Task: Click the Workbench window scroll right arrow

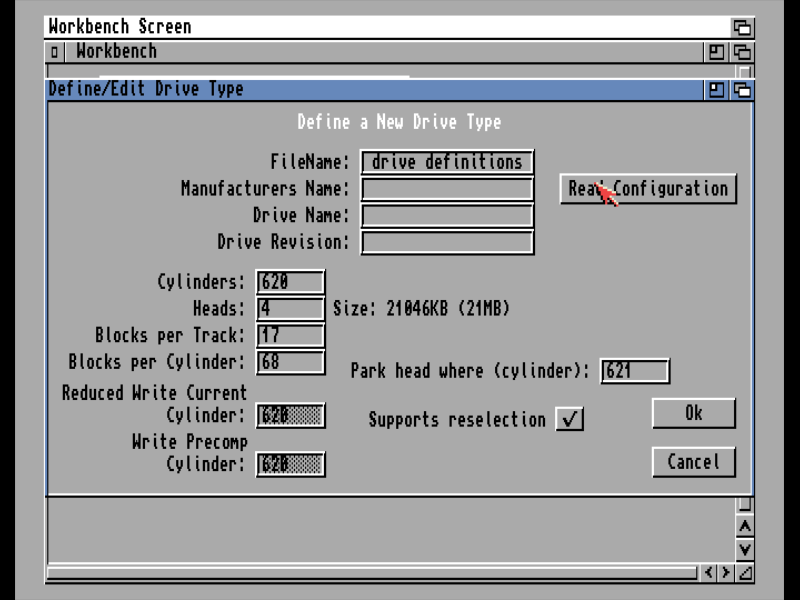Action: coord(726,573)
